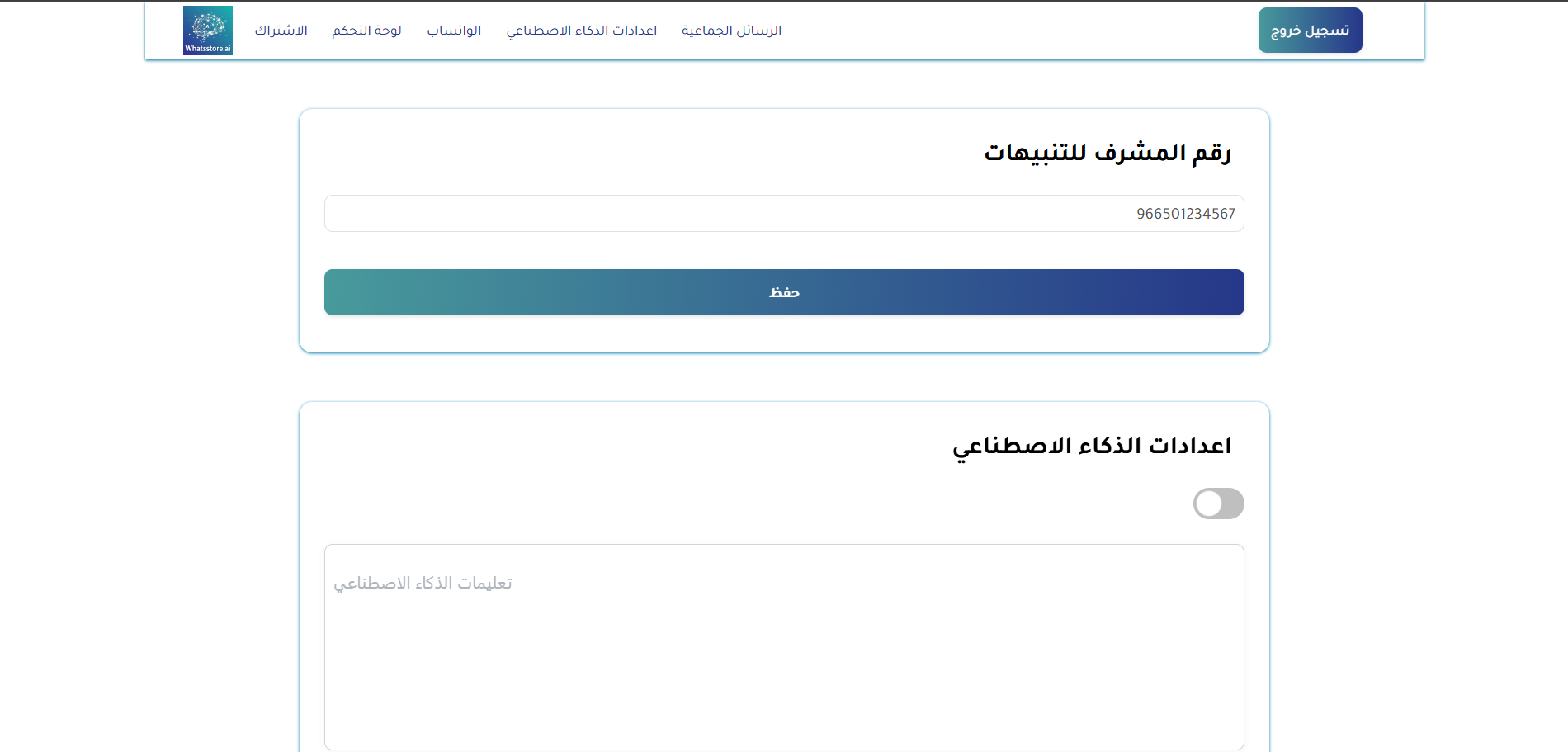Viewport: 1568px width, 752px height.
Task: Click the 966501234567 number text
Action: coord(1185,214)
